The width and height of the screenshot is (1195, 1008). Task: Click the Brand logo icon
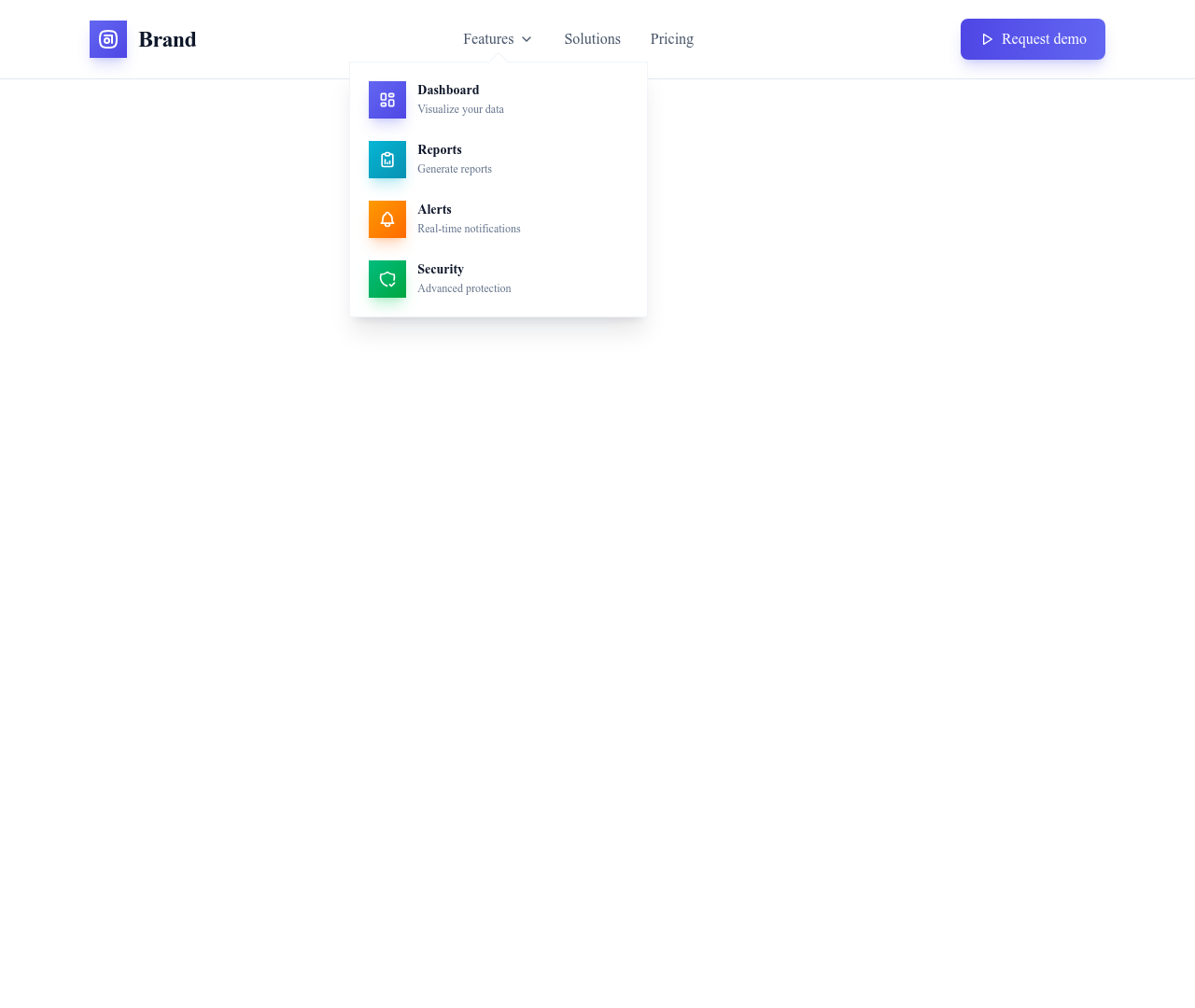pyautogui.click(x=108, y=39)
